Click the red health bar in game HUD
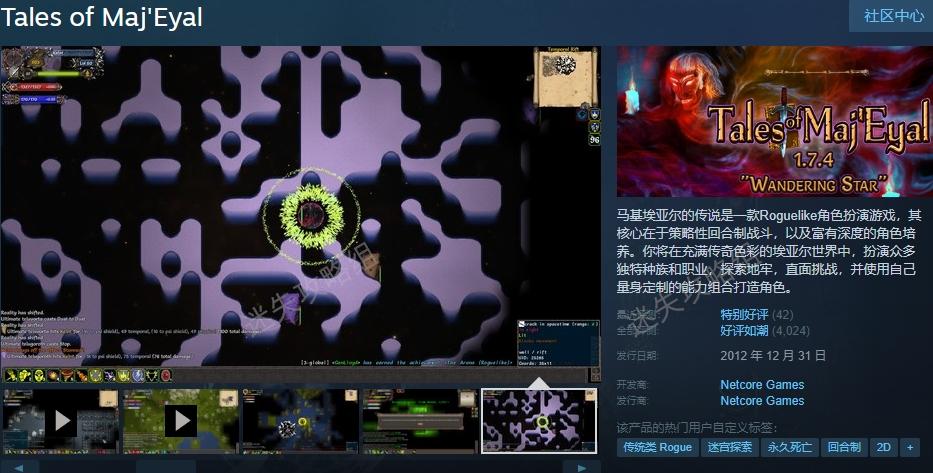This screenshot has height=473, width=933. tap(33, 87)
